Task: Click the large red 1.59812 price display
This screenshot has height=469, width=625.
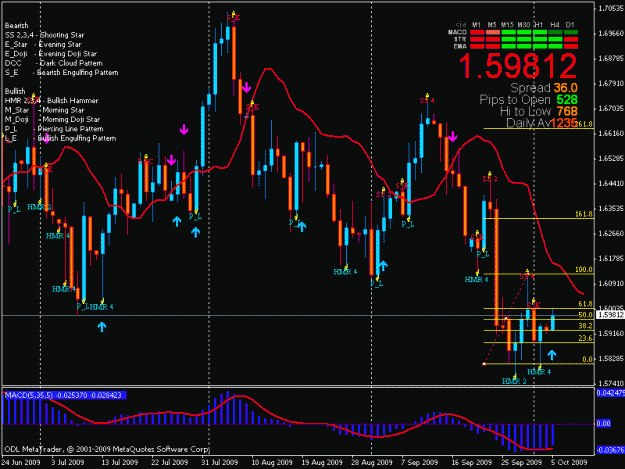Action: pyautogui.click(x=518, y=66)
